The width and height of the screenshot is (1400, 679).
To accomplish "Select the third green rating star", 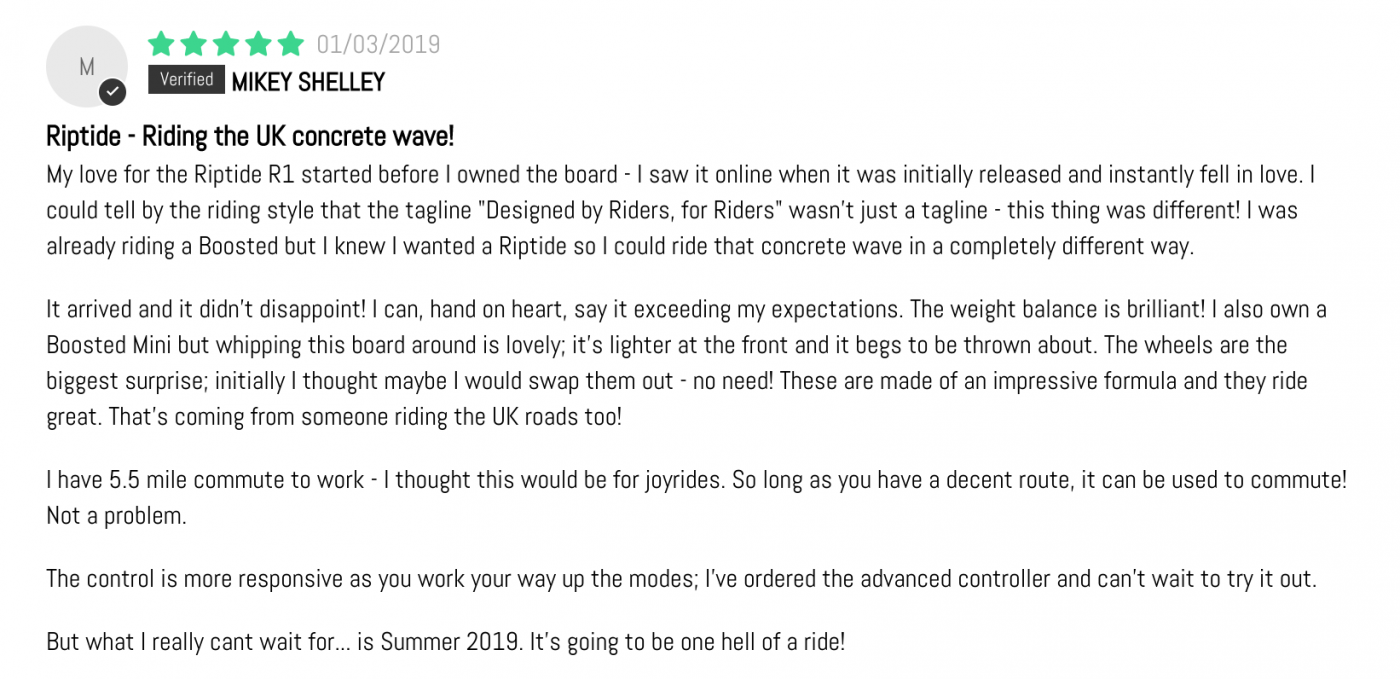I will point(226,44).
